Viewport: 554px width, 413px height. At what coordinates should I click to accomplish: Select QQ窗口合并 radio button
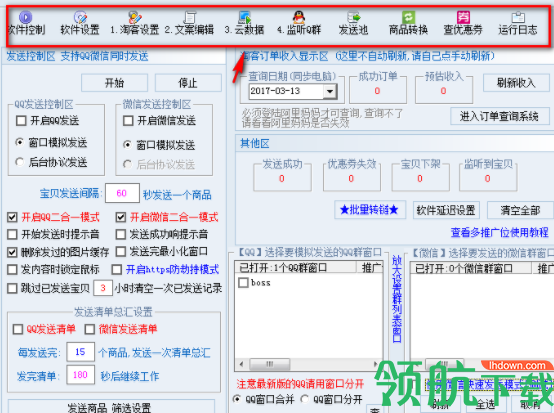pyautogui.click(x=237, y=399)
